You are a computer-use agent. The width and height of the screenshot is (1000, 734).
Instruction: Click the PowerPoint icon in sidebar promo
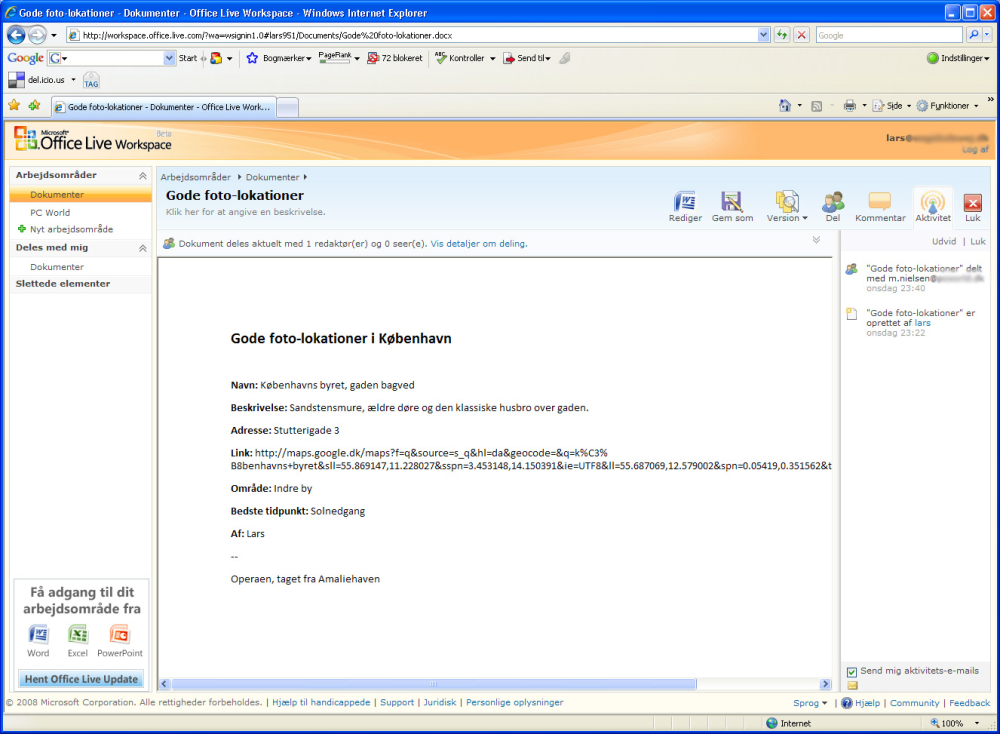120,635
